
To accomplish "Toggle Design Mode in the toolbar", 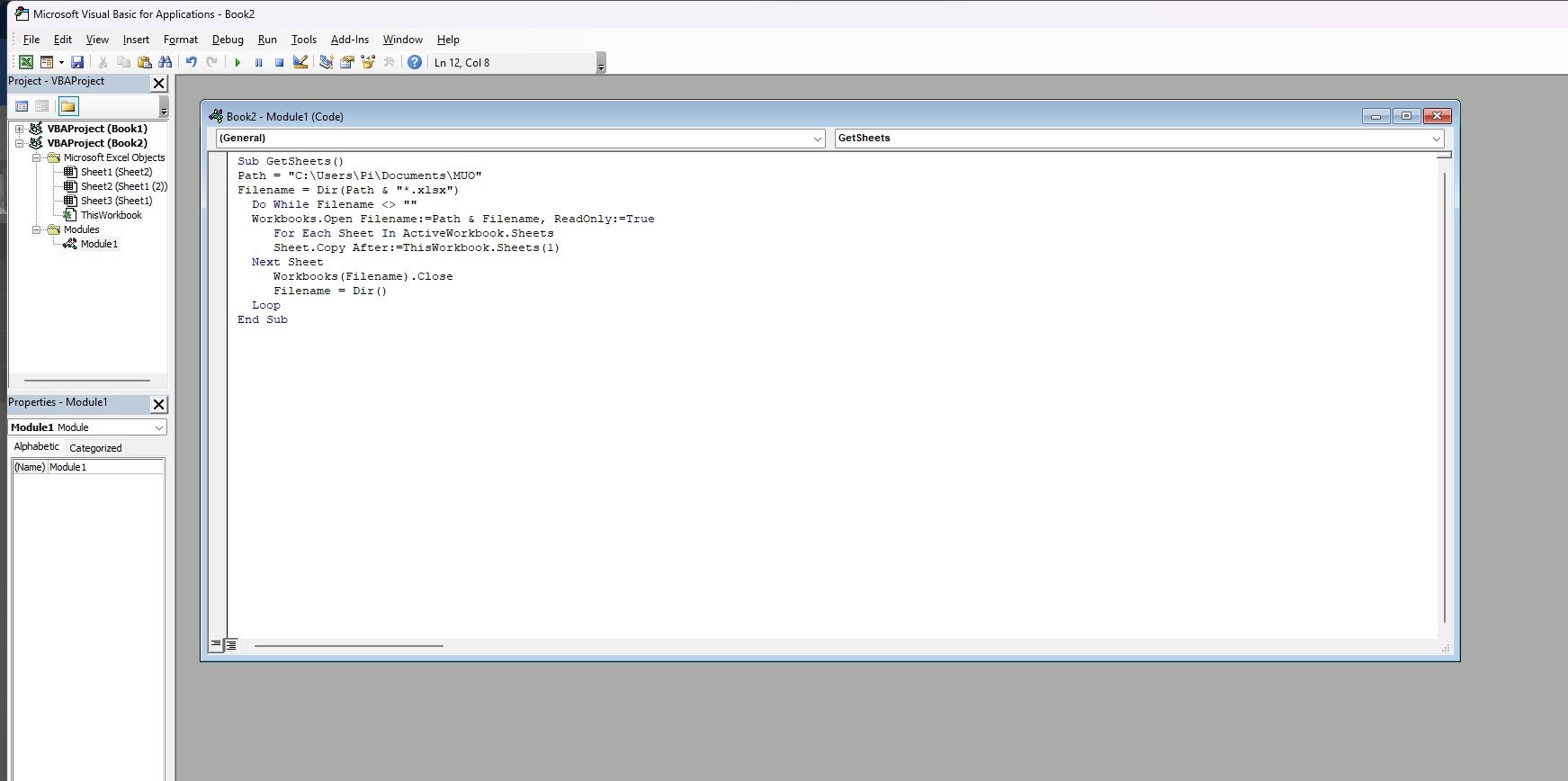I will (x=300, y=62).
